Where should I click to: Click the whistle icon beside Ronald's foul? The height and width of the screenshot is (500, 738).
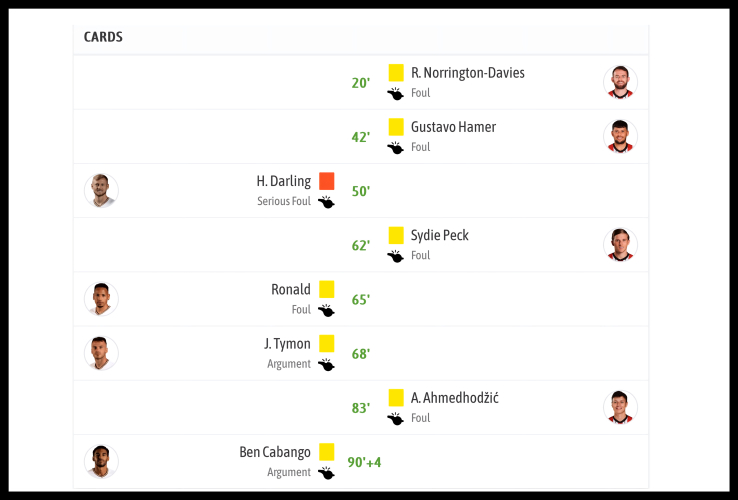coord(326,310)
